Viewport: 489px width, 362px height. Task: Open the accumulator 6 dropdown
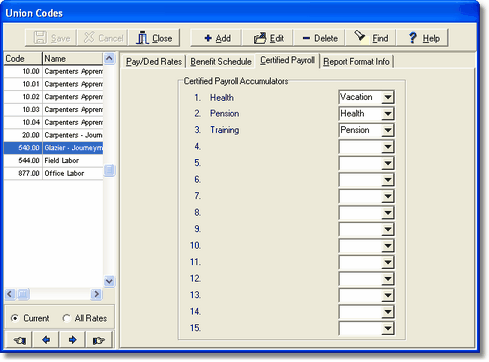(388, 180)
